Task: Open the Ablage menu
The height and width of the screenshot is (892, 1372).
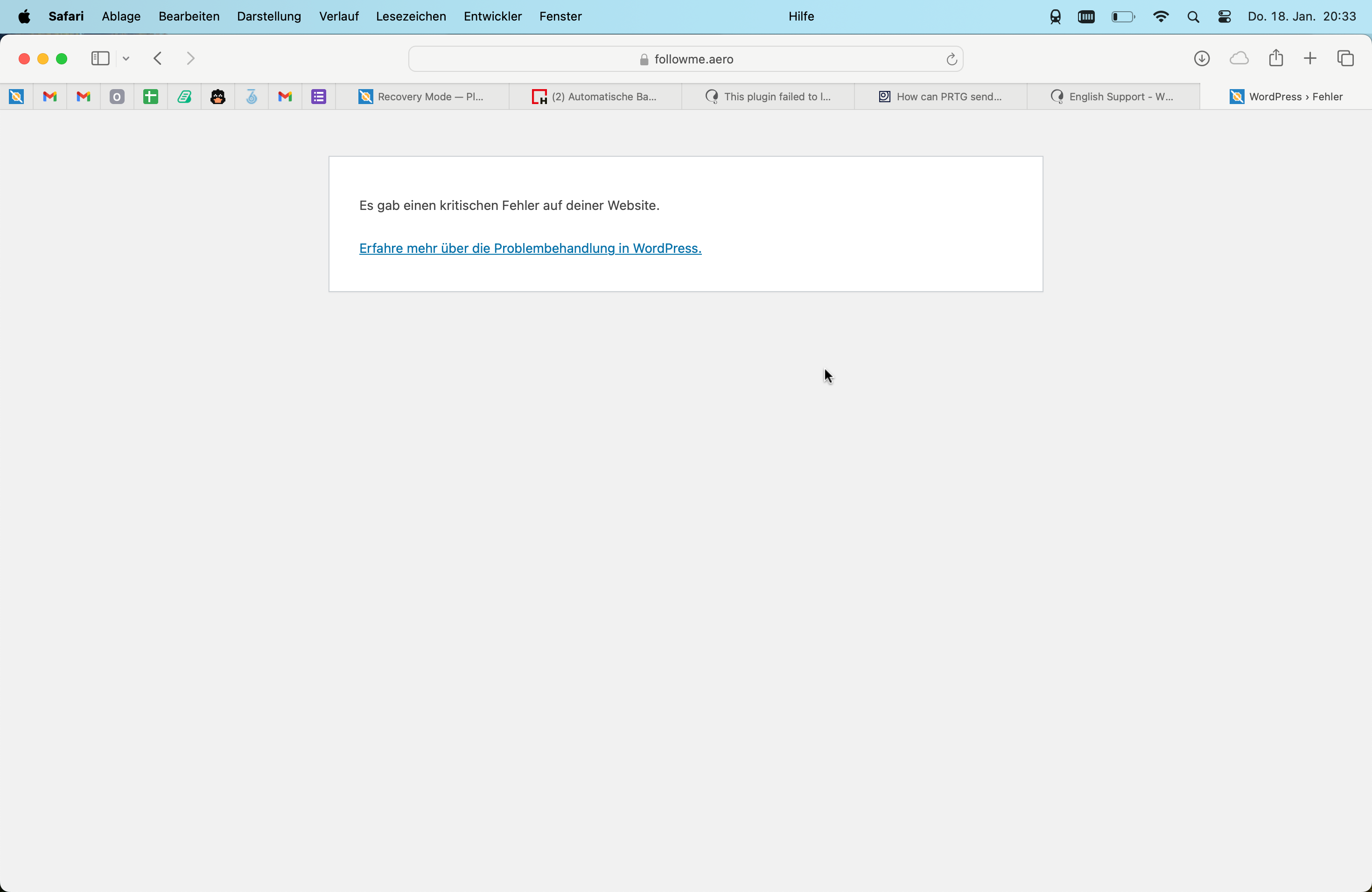Action: coord(121,17)
